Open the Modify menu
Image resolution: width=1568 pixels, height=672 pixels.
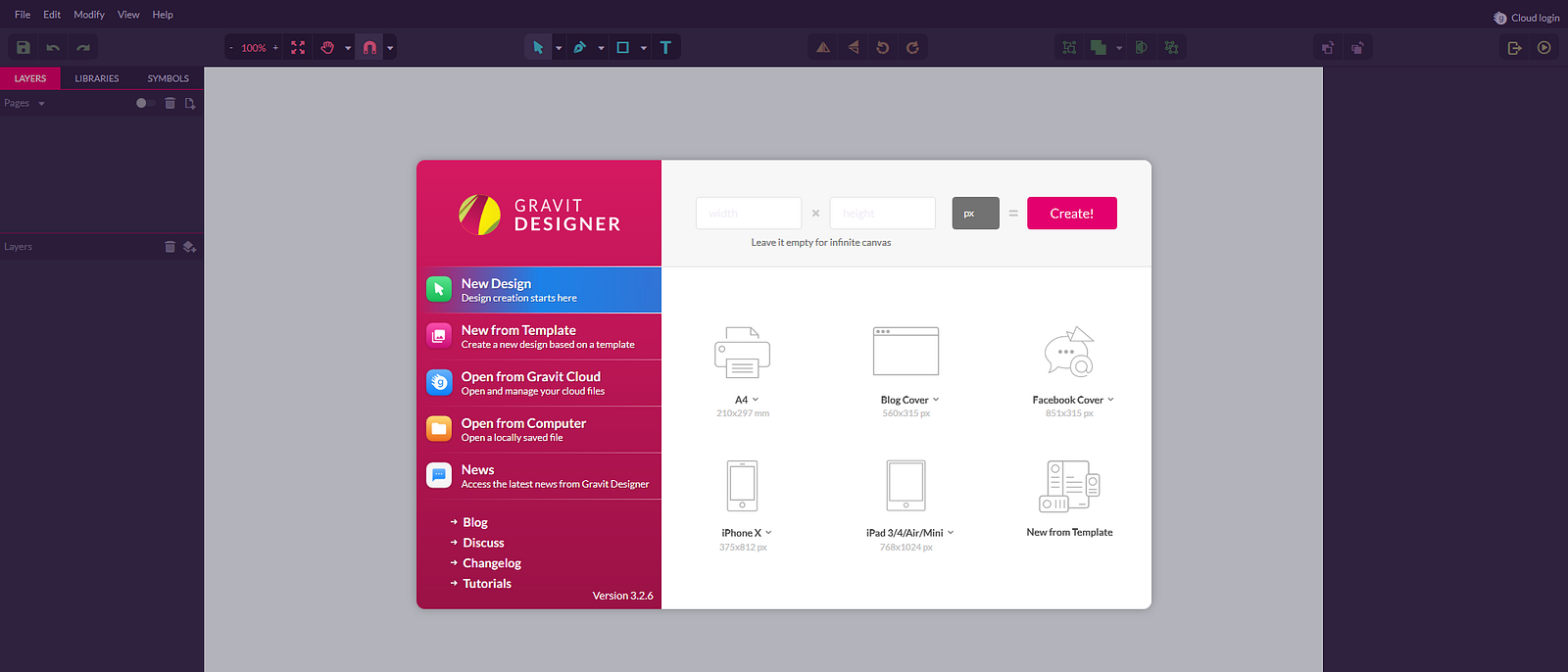click(89, 15)
